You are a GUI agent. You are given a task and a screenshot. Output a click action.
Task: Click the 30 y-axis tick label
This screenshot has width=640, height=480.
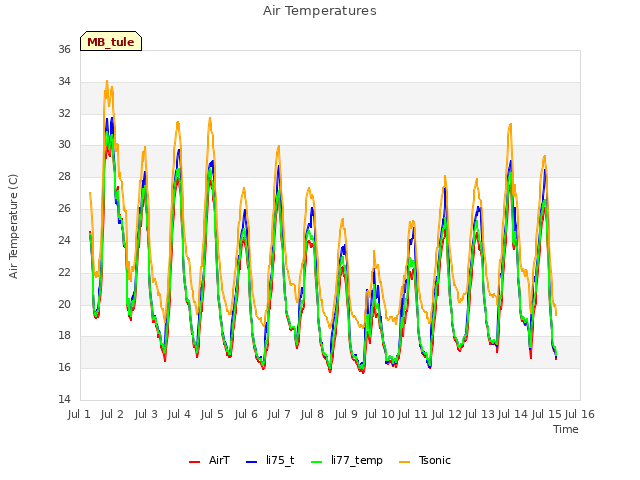(x=64, y=144)
